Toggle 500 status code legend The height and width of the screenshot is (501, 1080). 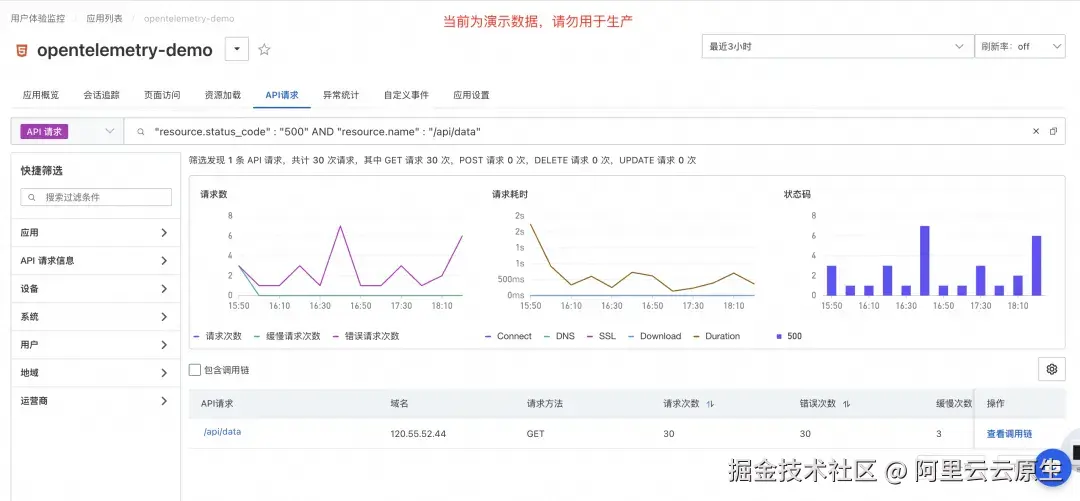(x=789, y=336)
